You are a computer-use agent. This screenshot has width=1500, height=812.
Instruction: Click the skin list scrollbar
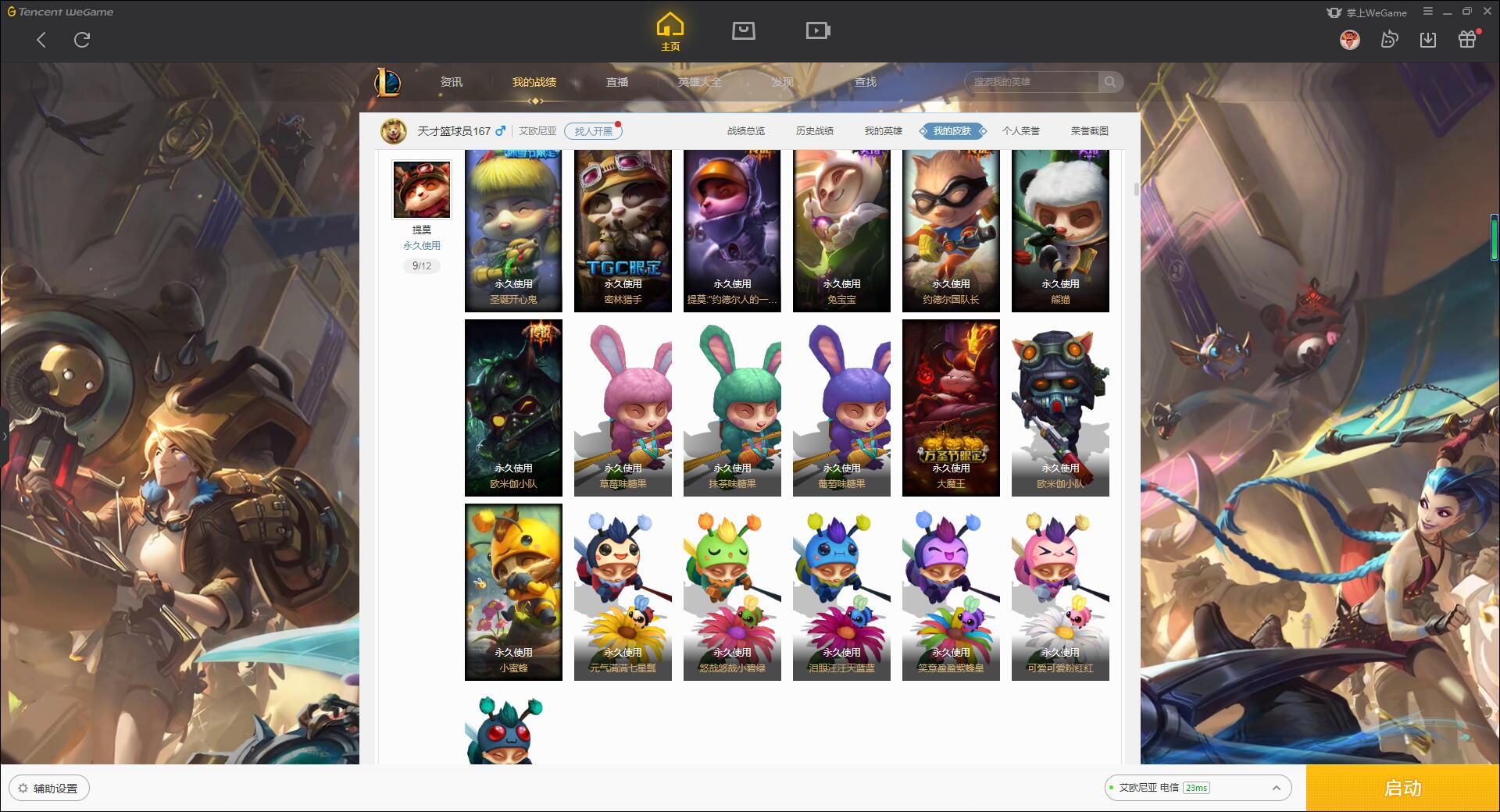(1136, 189)
